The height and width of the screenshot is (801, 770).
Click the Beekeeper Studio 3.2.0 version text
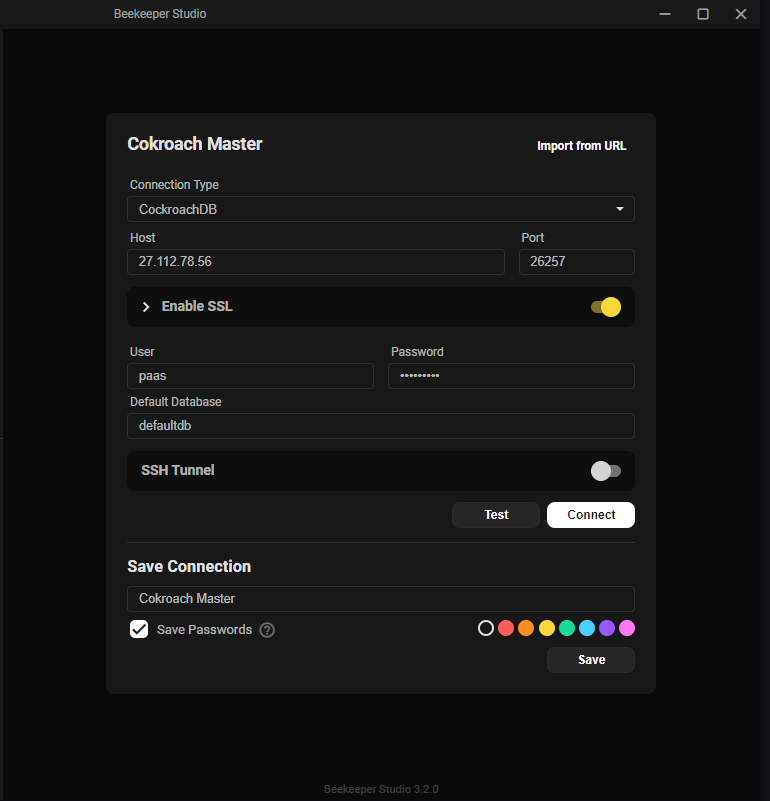381,789
